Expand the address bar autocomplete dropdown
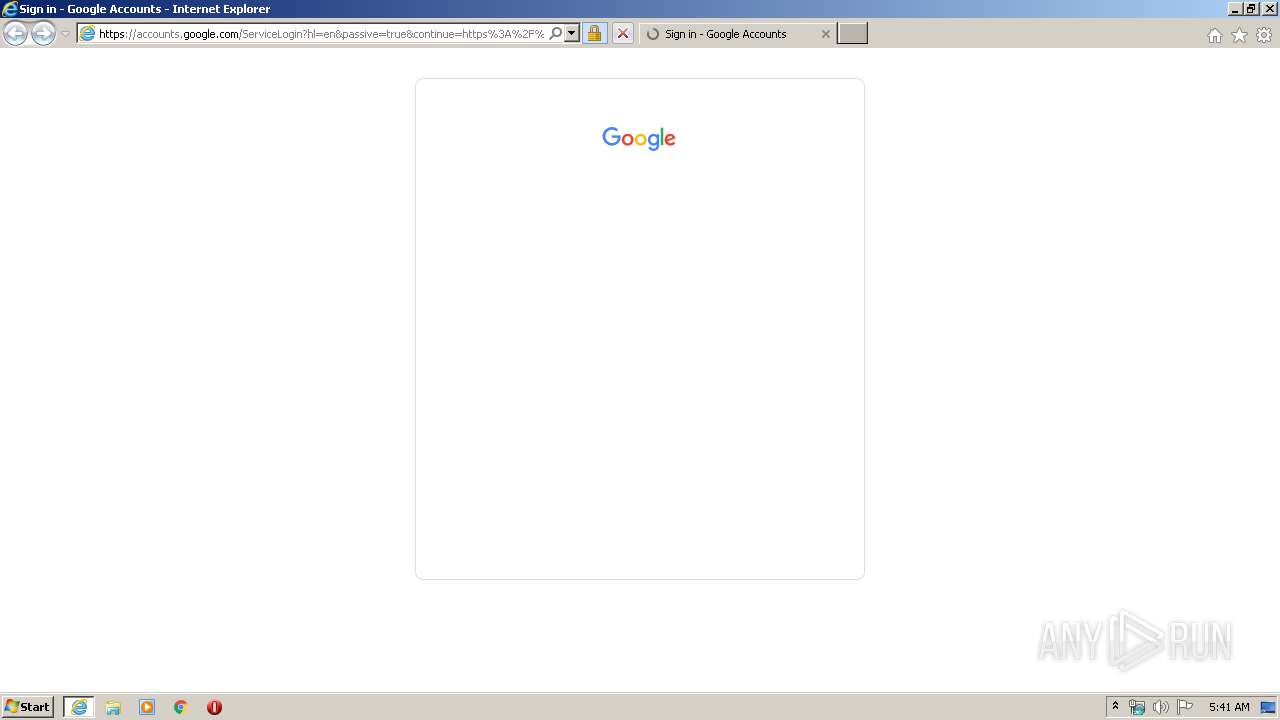This screenshot has width=1280, height=720. [x=572, y=34]
